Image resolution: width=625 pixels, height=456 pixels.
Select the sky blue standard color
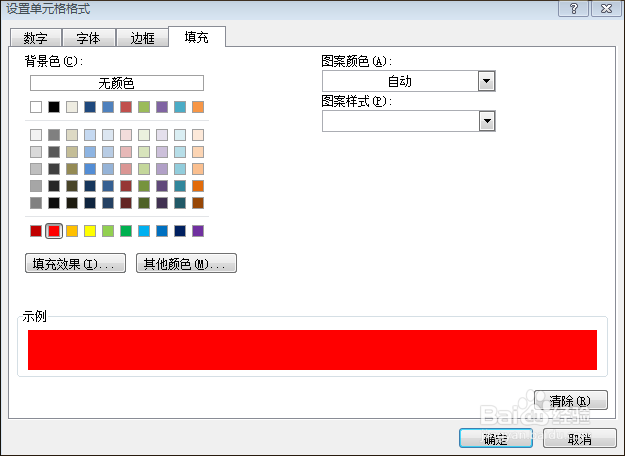(x=144, y=231)
